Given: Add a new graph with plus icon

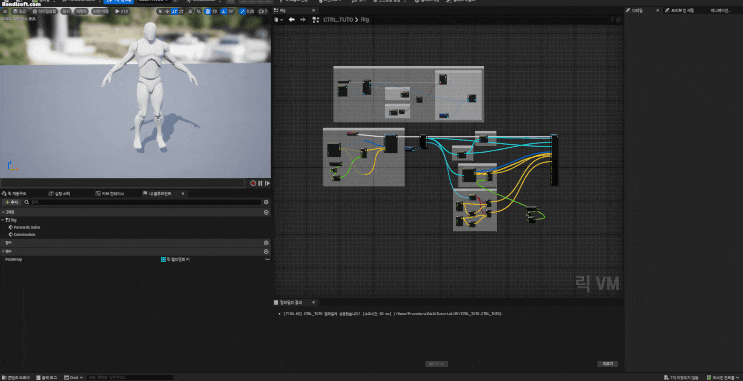Looking at the screenshot, I should point(266,212).
